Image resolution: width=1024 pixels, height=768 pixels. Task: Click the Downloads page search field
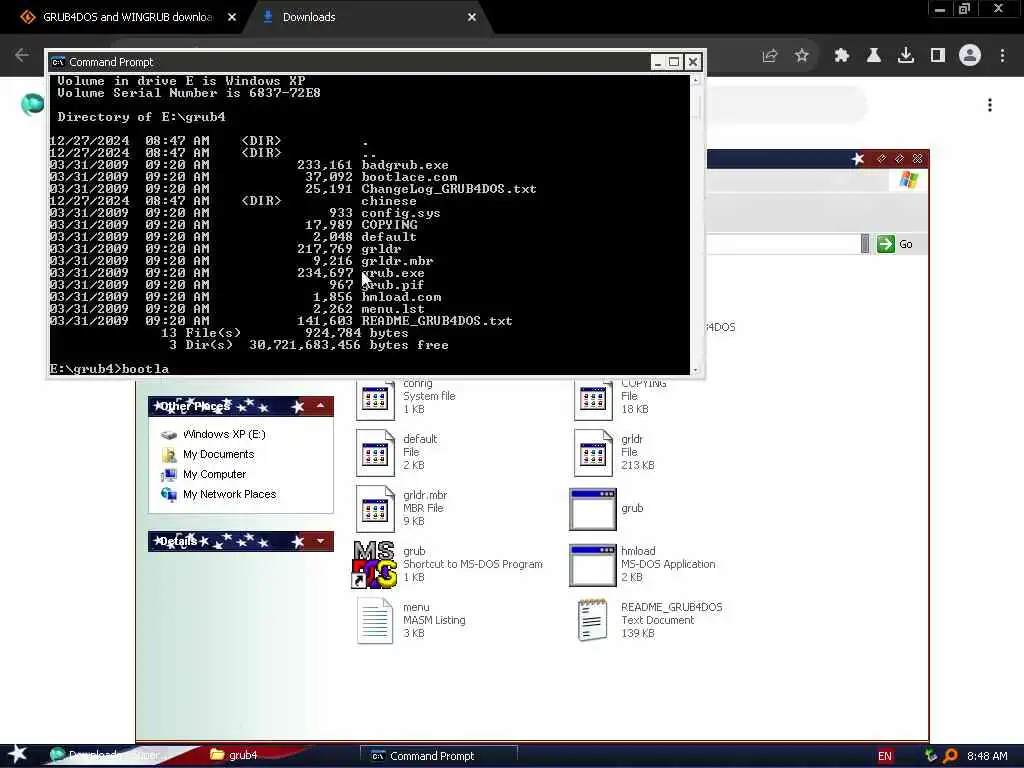787,105
